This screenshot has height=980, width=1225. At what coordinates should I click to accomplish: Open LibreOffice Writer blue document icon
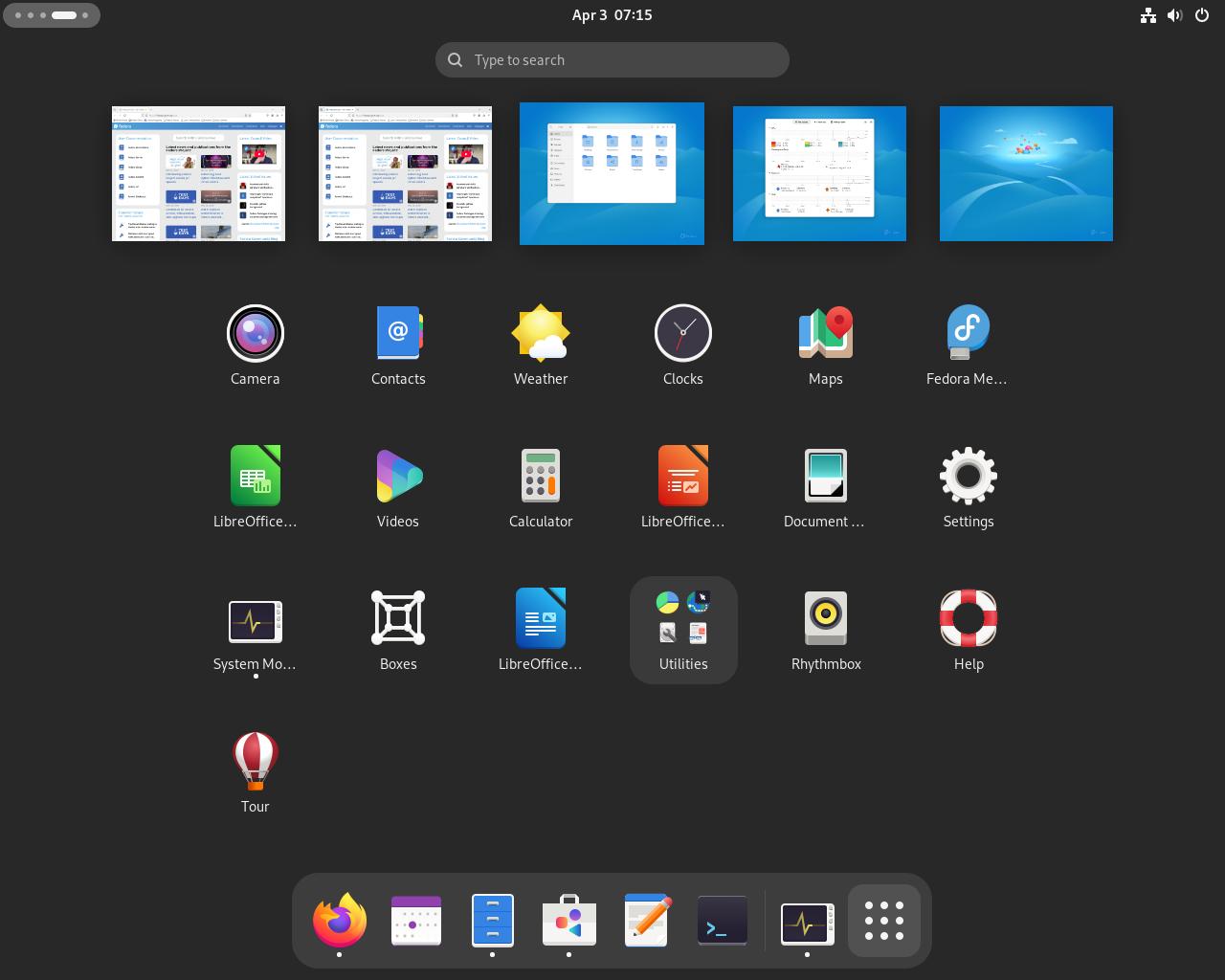click(541, 630)
